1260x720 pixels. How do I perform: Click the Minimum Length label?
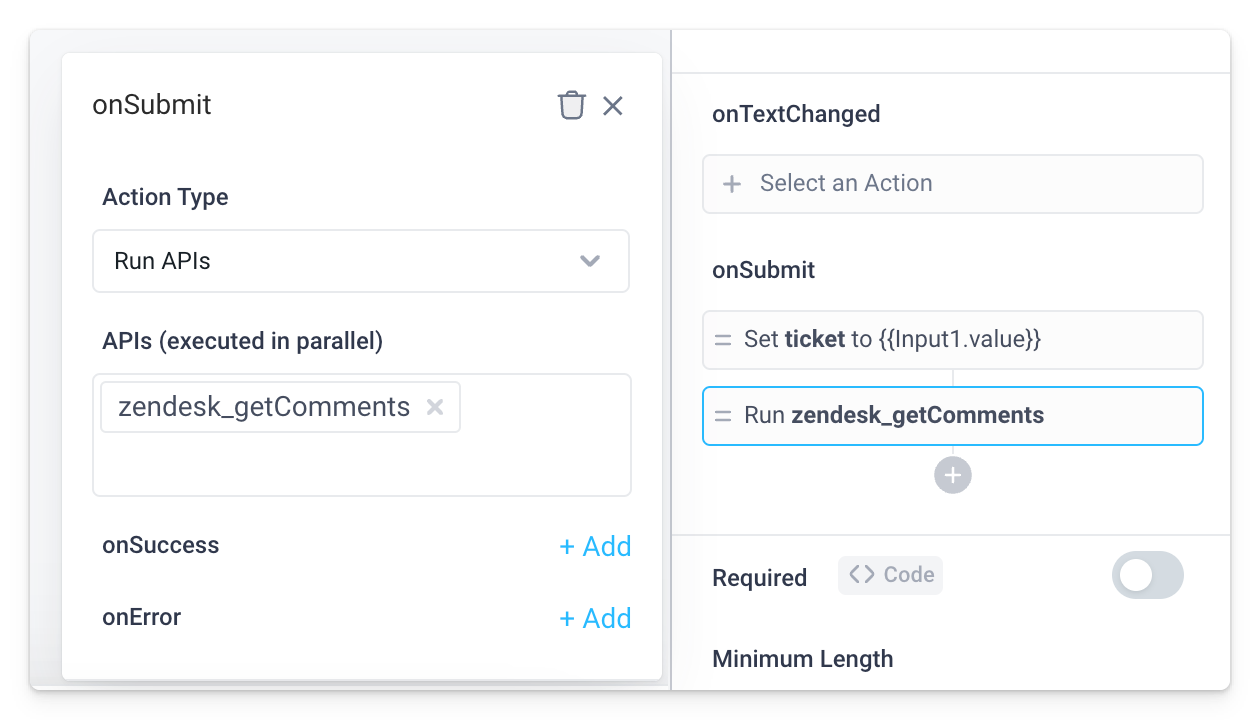(x=802, y=658)
